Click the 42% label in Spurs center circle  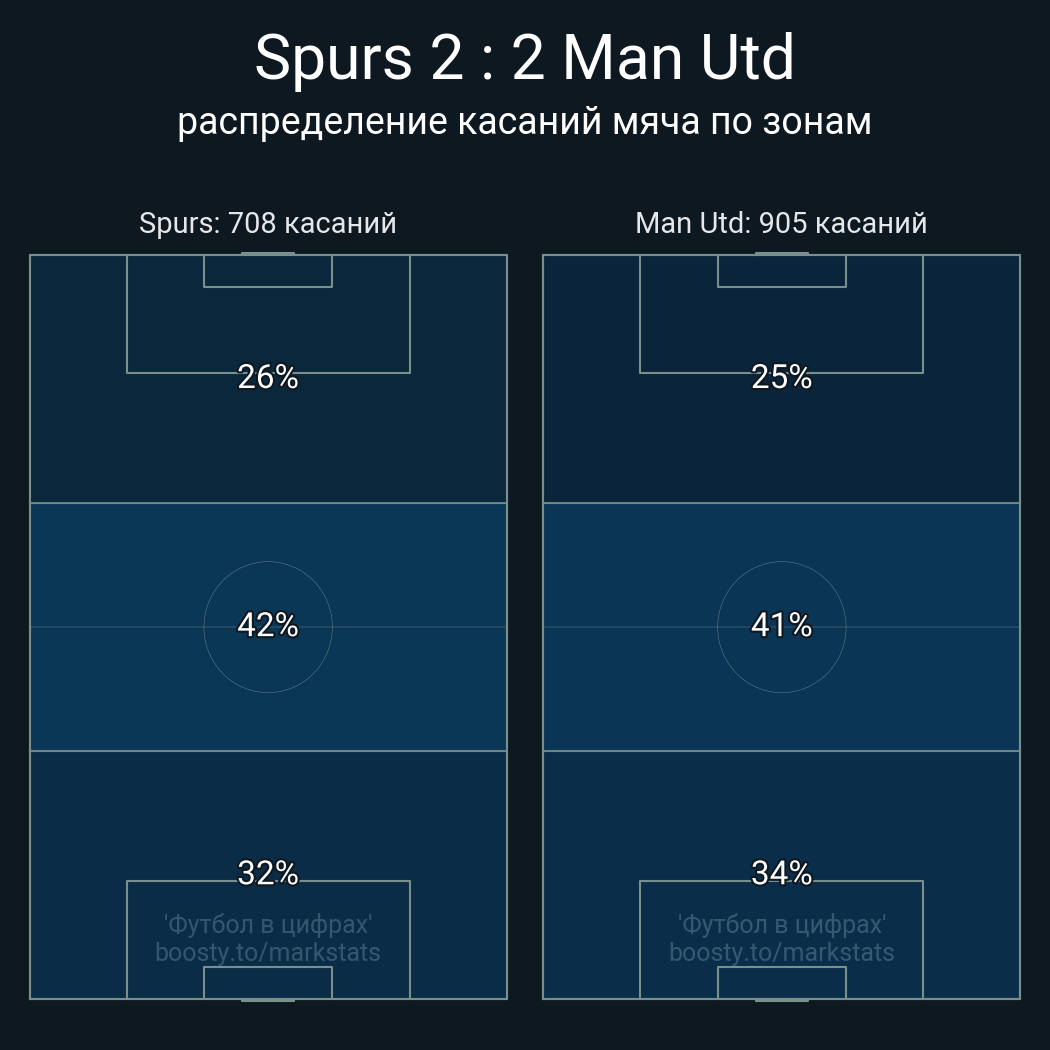(268, 625)
